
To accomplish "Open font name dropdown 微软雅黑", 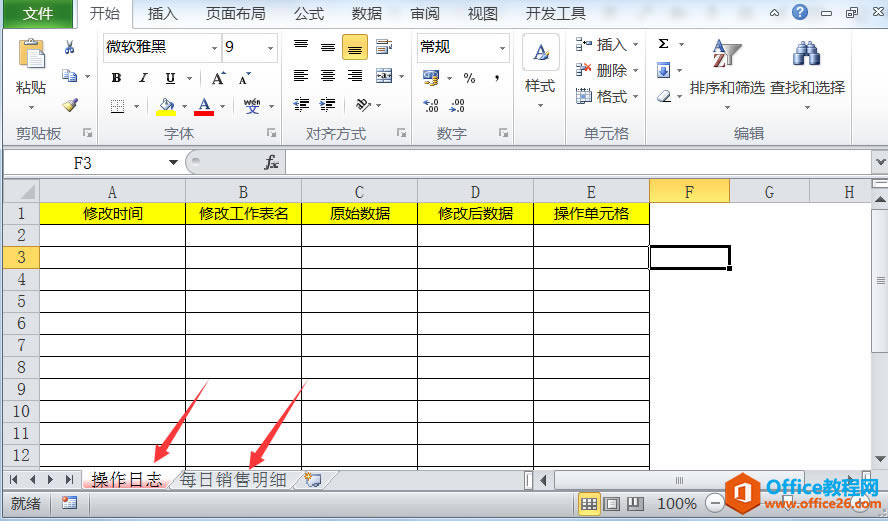I will coord(214,48).
